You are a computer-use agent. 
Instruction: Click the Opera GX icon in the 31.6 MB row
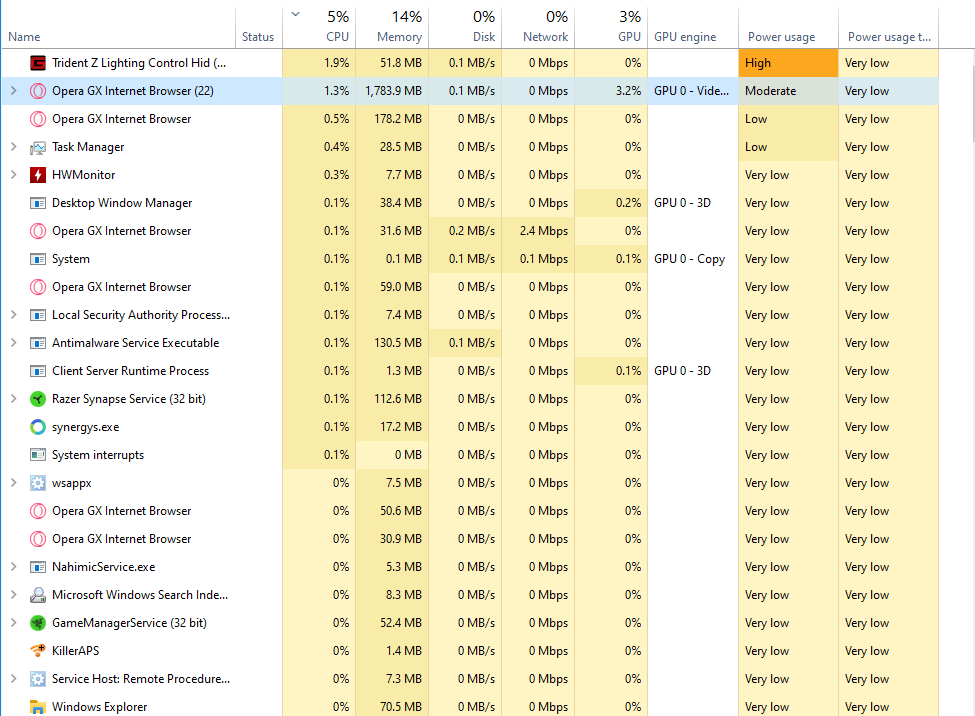point(38,231)
